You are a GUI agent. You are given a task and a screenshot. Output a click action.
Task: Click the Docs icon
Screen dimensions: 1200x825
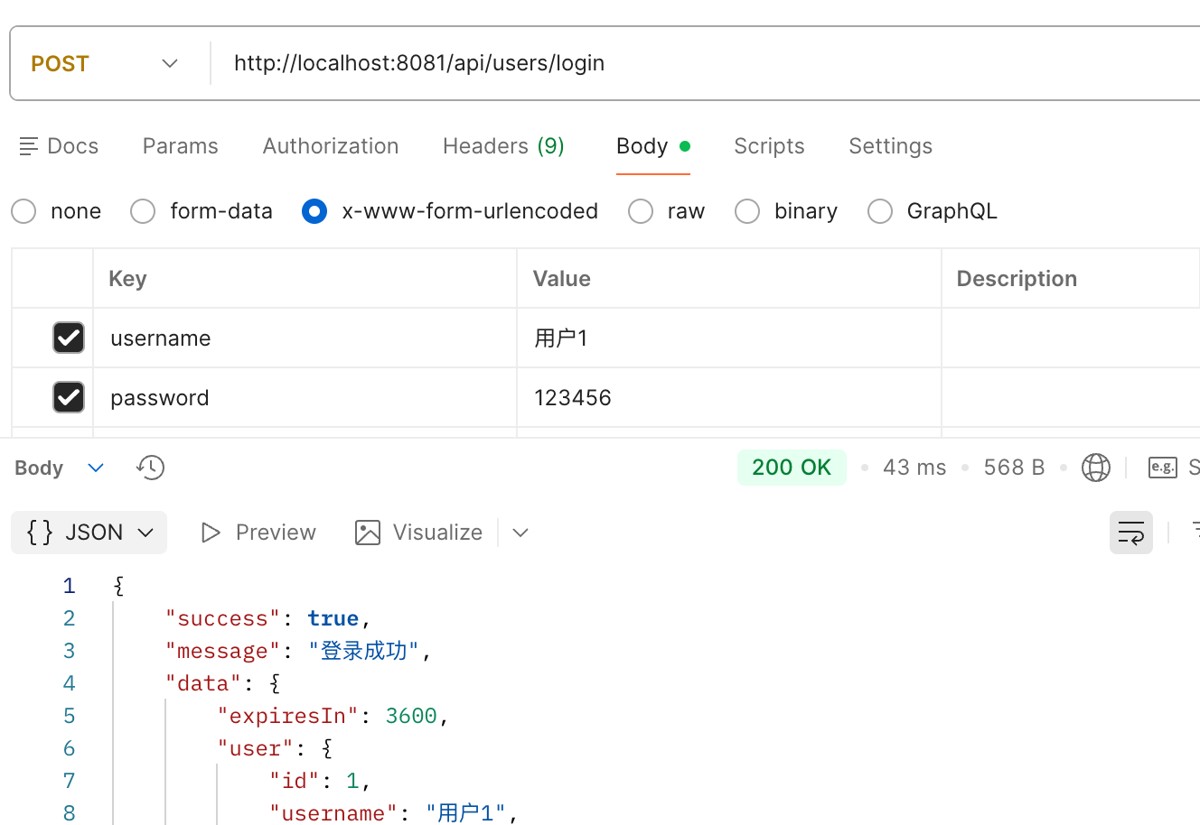29,146
